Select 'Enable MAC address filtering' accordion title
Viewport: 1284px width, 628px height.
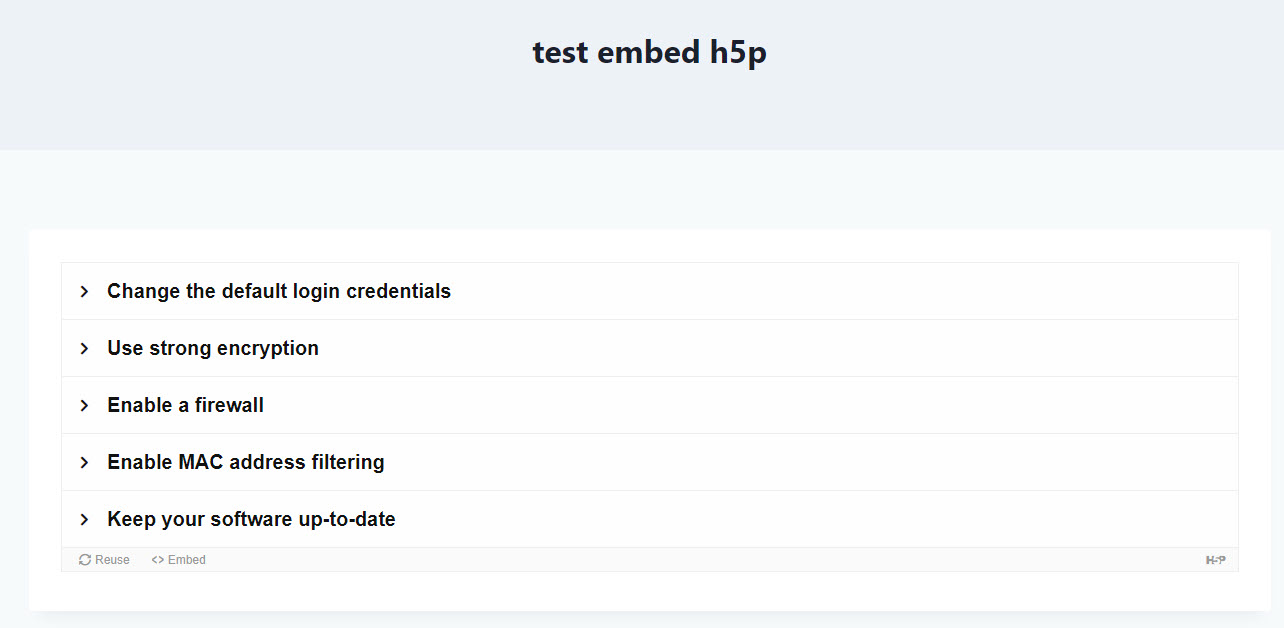[x=246, y=462]
